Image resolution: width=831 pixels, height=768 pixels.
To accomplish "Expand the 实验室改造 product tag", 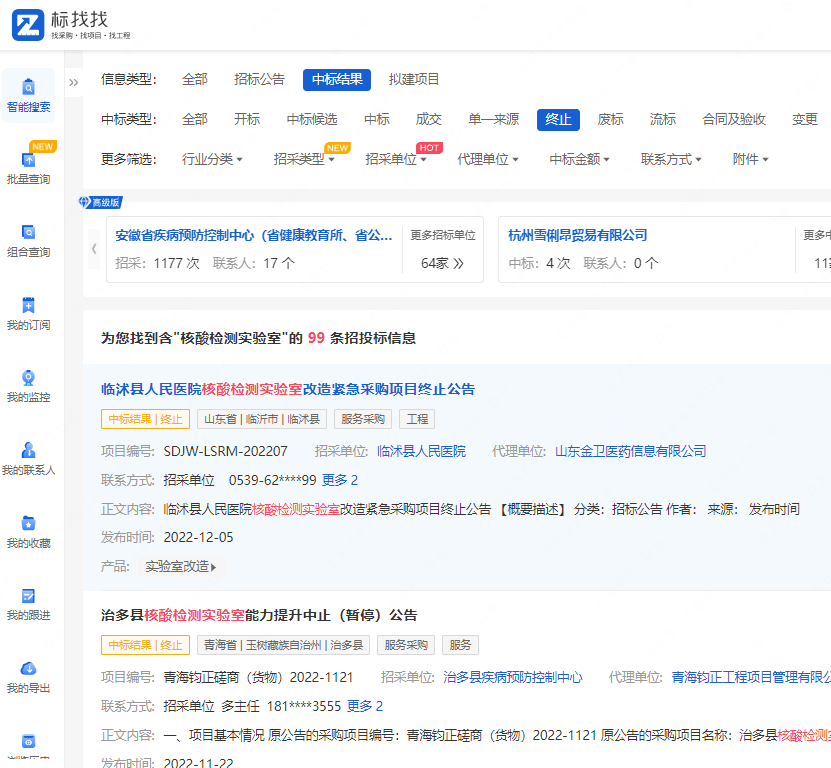I will pos(181,567).
